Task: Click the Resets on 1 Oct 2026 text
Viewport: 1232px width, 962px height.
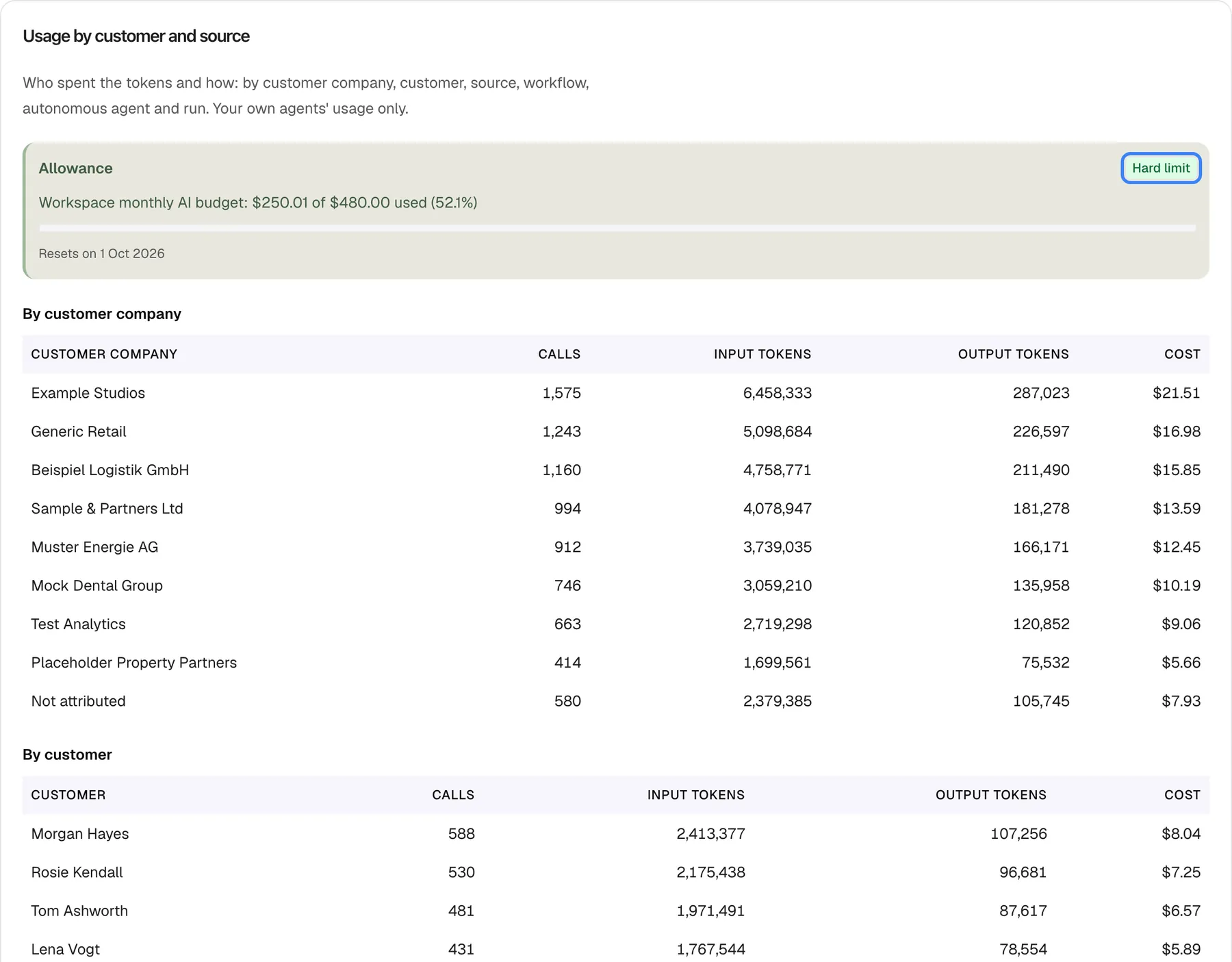Action: pyautogui.click(x=101, y=253)
